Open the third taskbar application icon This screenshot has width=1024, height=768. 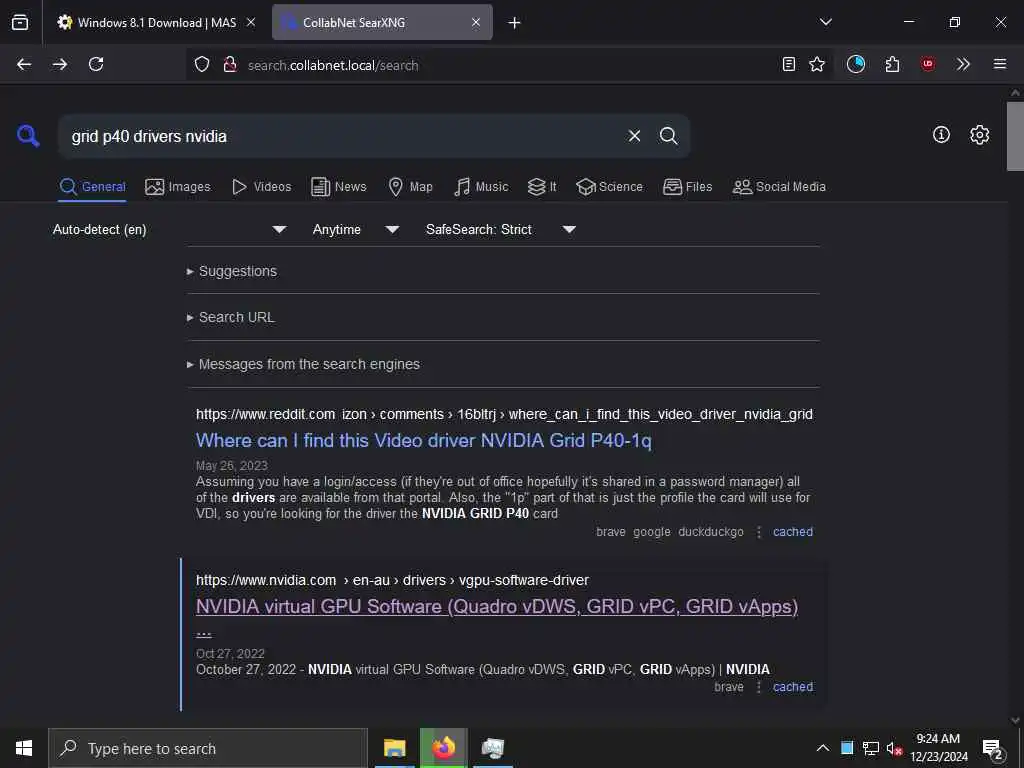click(492, 748)
